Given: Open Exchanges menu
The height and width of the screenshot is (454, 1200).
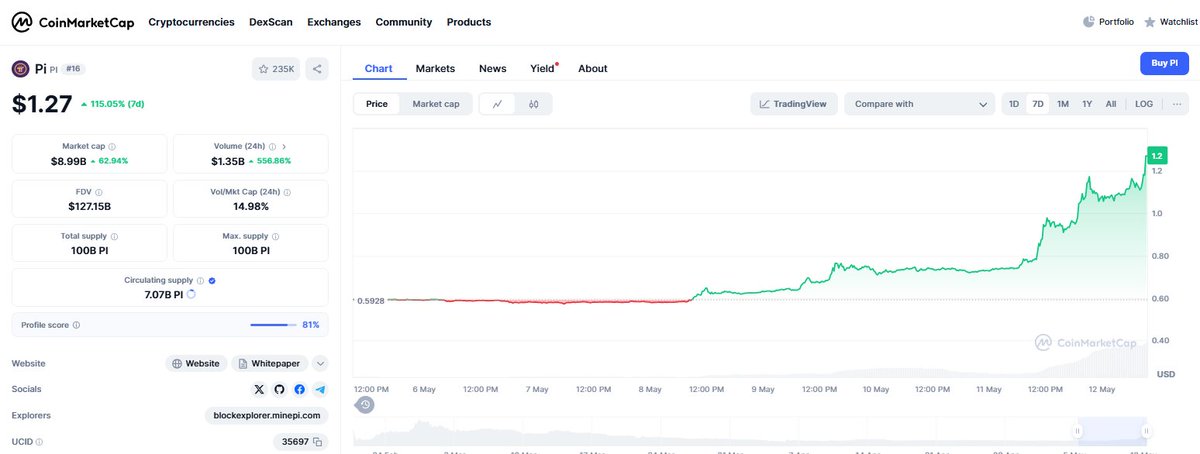Looking at the screenshot, I should [x=334, y=22].
